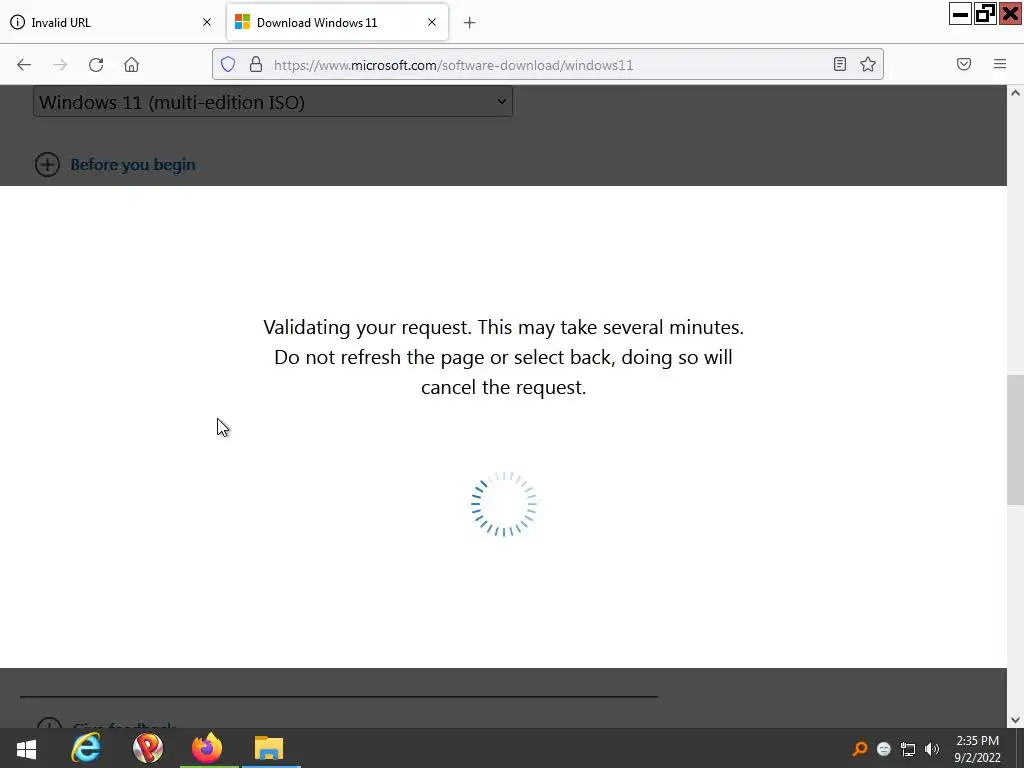Open the Windows Start menu

point(26,748)
